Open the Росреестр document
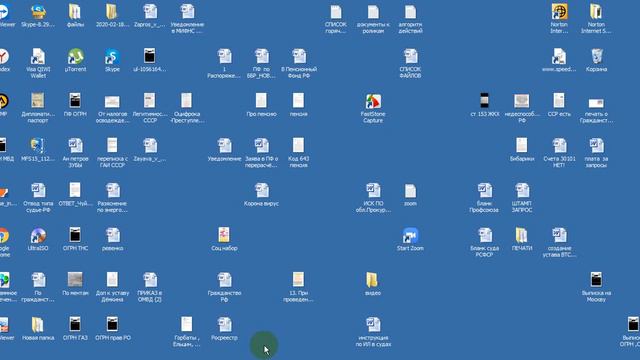640x360 pixels. coord(224,326)
